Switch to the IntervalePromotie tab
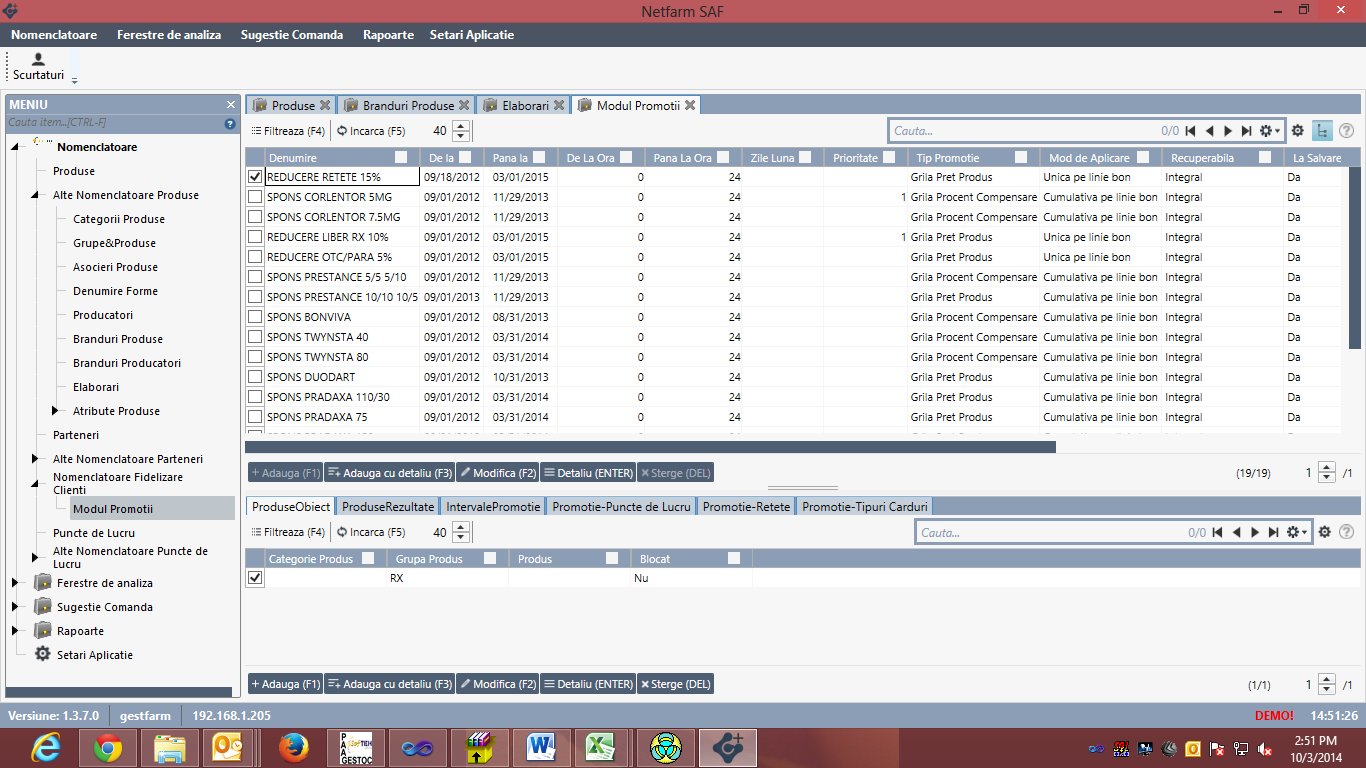This screenshot has height=768, width=1366. point(493,507)
